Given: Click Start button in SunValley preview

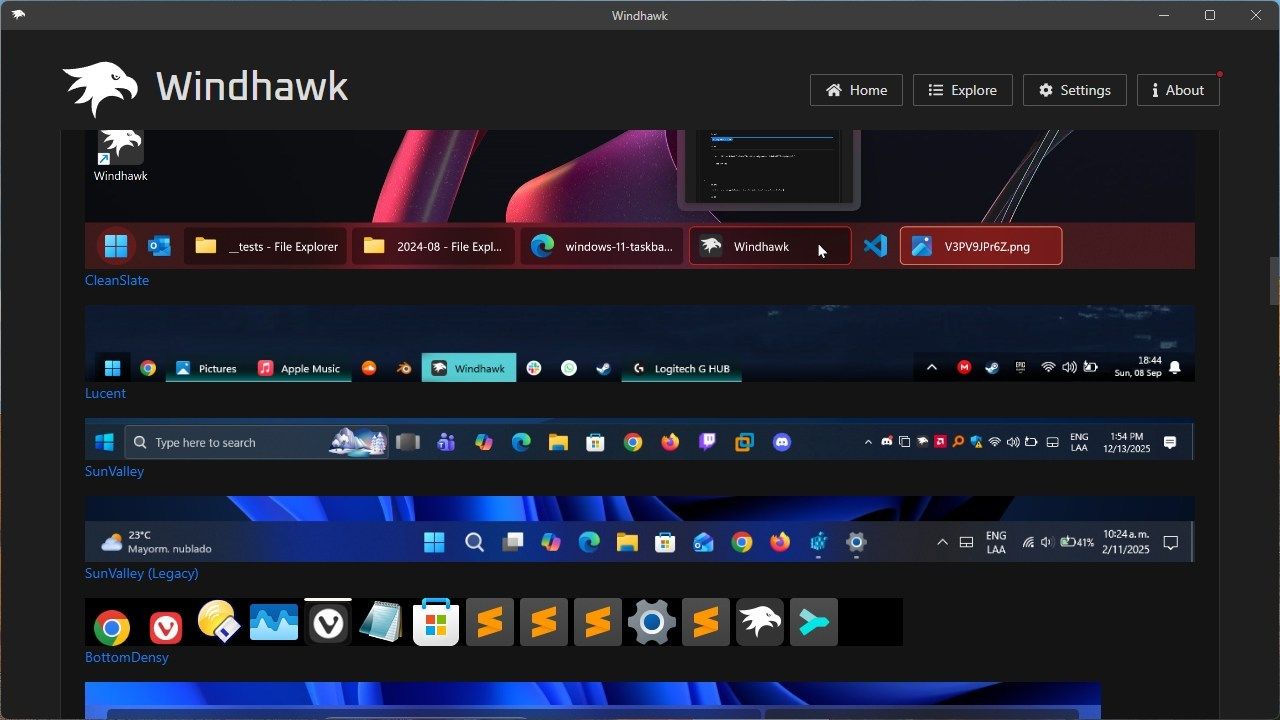Looking at the screenshot, I should coord(104,442).
